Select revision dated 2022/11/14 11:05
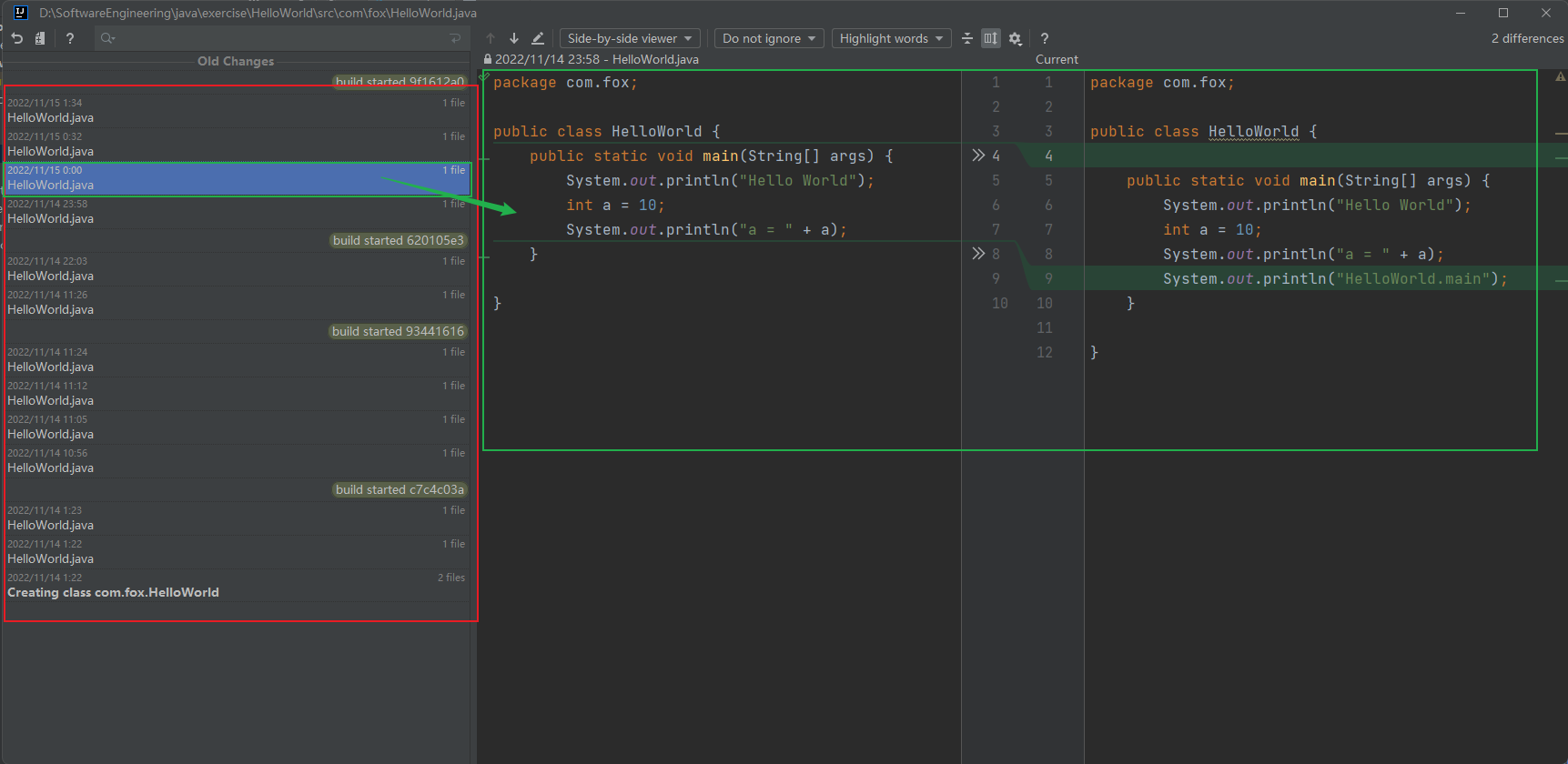Image resolution: width=1568 pixels, height=764 pixels. 236,427
